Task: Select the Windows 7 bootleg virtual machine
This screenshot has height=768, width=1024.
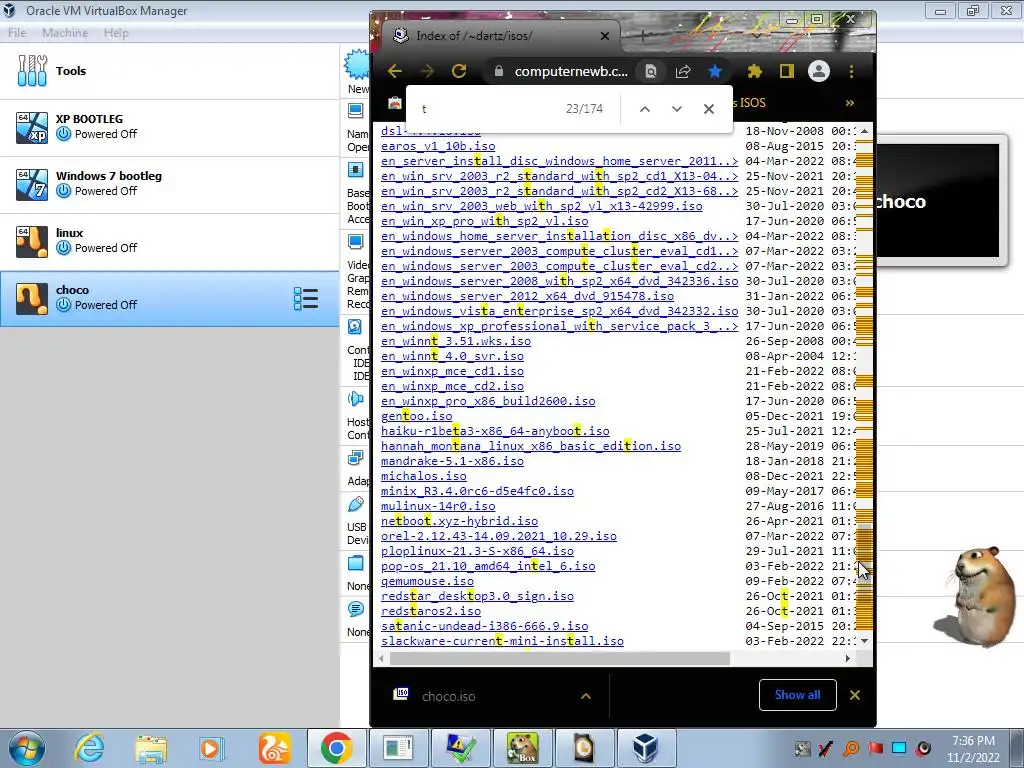Action: click(170, 184)
